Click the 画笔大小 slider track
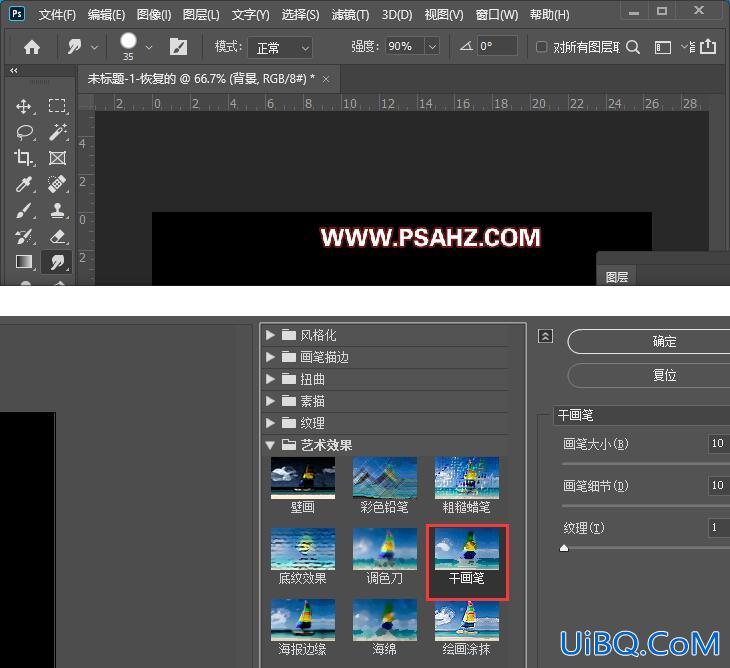Screen dimensions: 730x668 646,464
